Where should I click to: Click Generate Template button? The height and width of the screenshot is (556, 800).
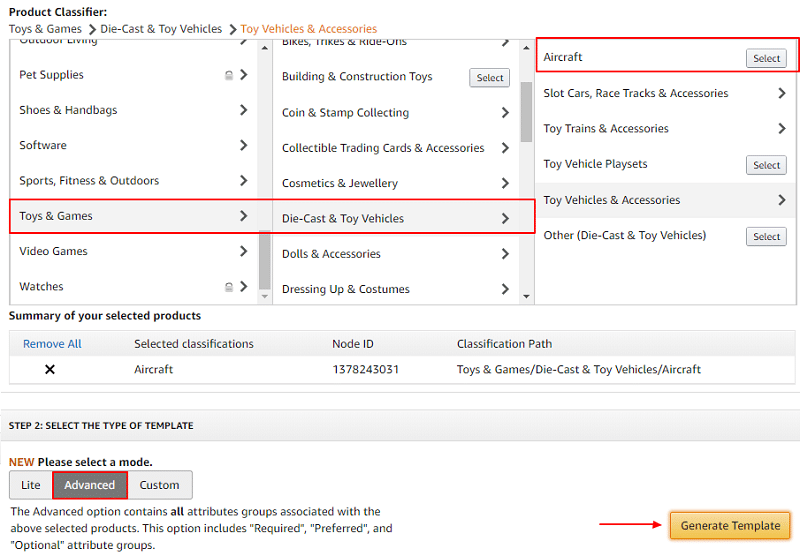(730, 525)
